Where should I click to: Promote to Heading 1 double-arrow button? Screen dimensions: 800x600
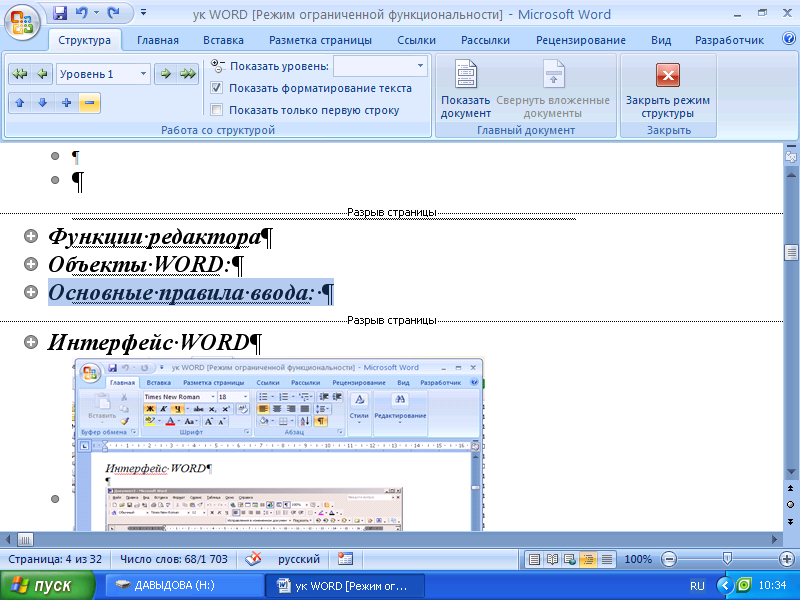tap(20, 74)
